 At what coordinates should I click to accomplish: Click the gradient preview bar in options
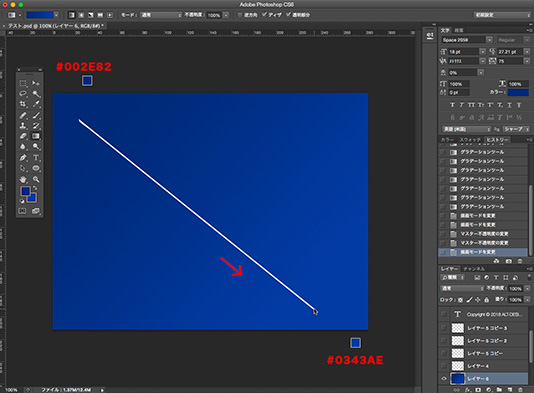tap(40, 15)
